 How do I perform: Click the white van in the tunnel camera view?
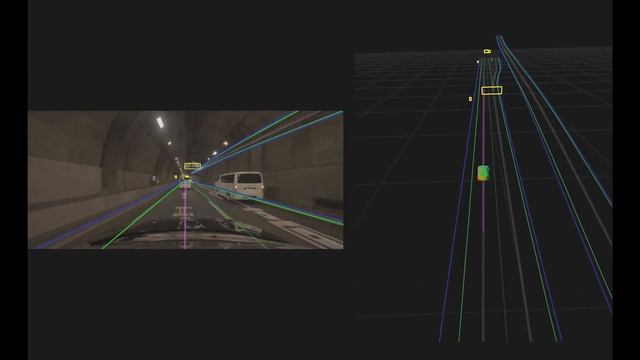pos(240,185)
